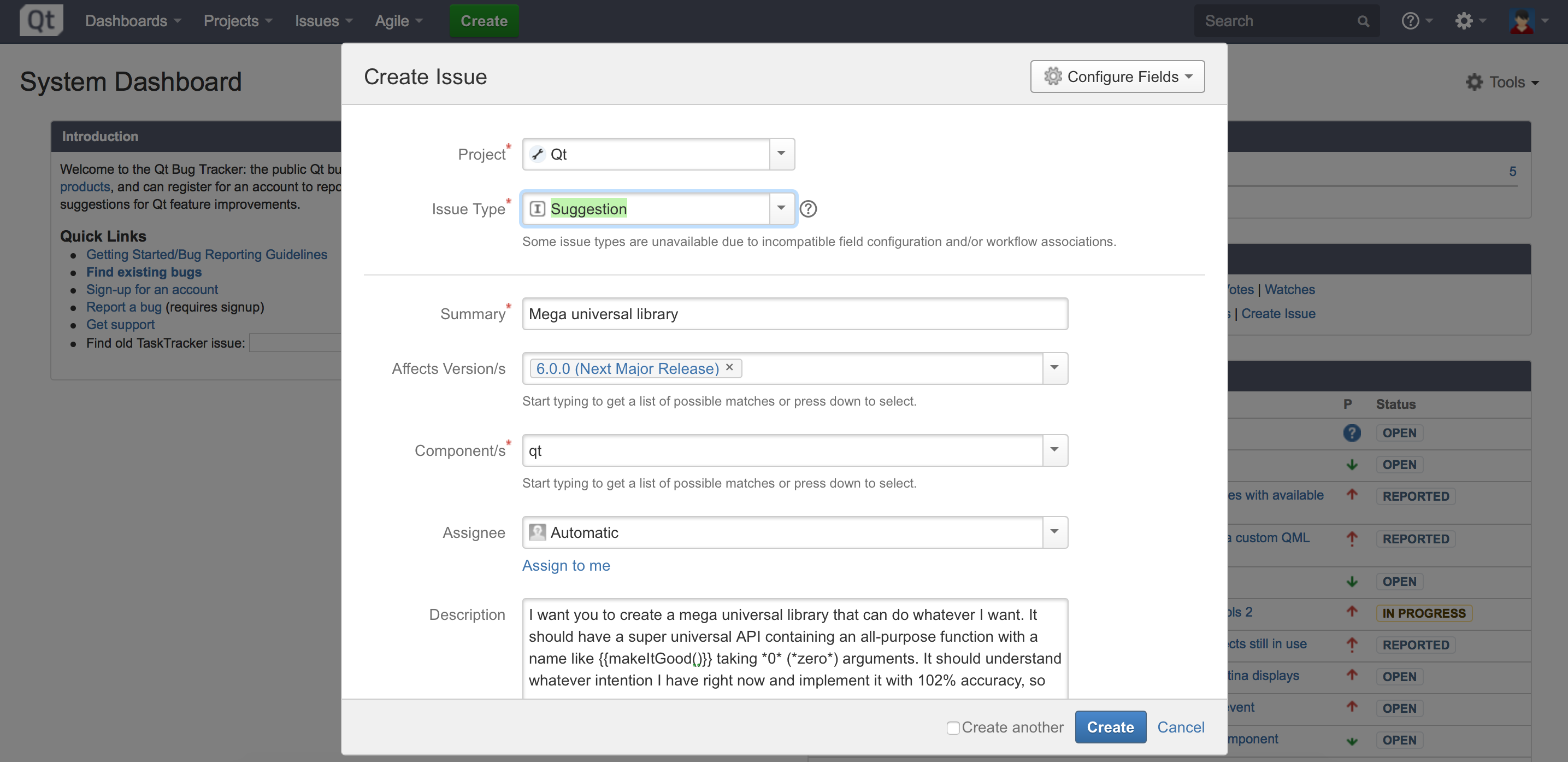Viewport: 1568px width, 762px height.
Task: Open the Dashboards menu
Action: pyautogui.click(x=133, y=21)
